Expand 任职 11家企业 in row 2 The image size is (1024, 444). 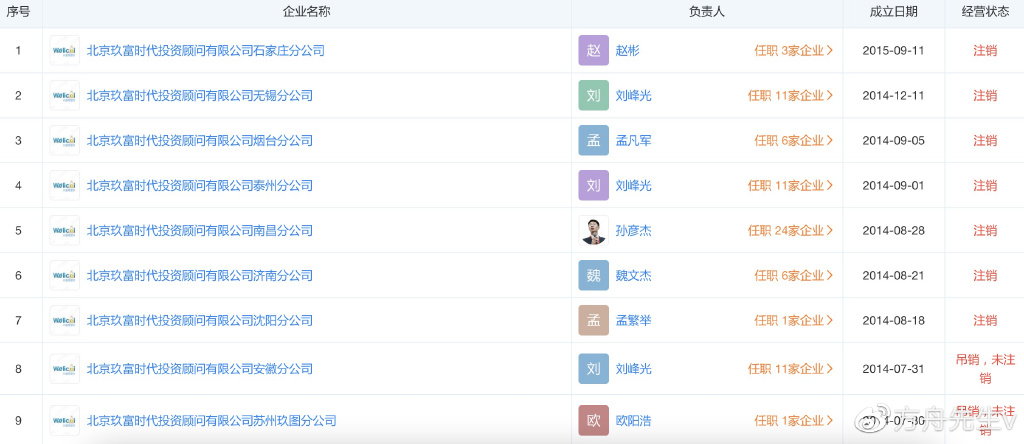pyautogui.click(x=791, y=95)
